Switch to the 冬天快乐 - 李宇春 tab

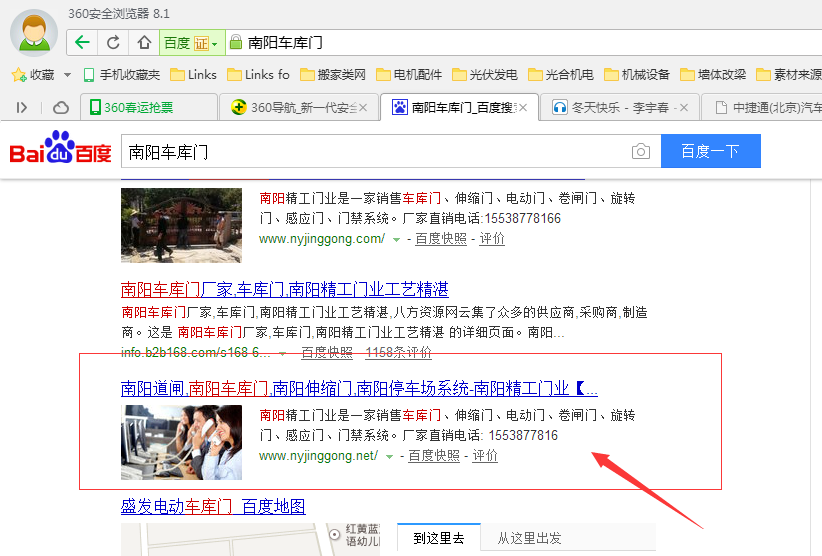tap(617, 107)
